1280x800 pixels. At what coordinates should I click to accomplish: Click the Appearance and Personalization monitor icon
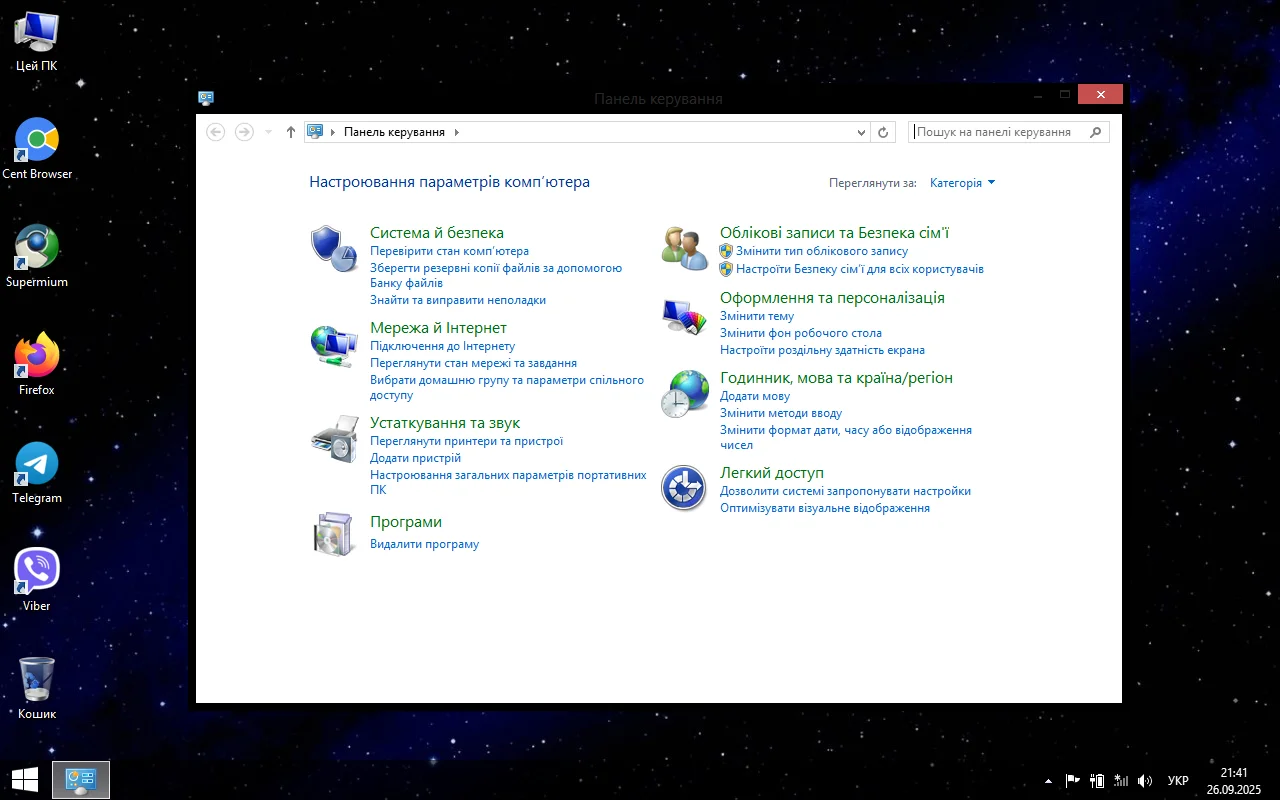pos(684,316)
